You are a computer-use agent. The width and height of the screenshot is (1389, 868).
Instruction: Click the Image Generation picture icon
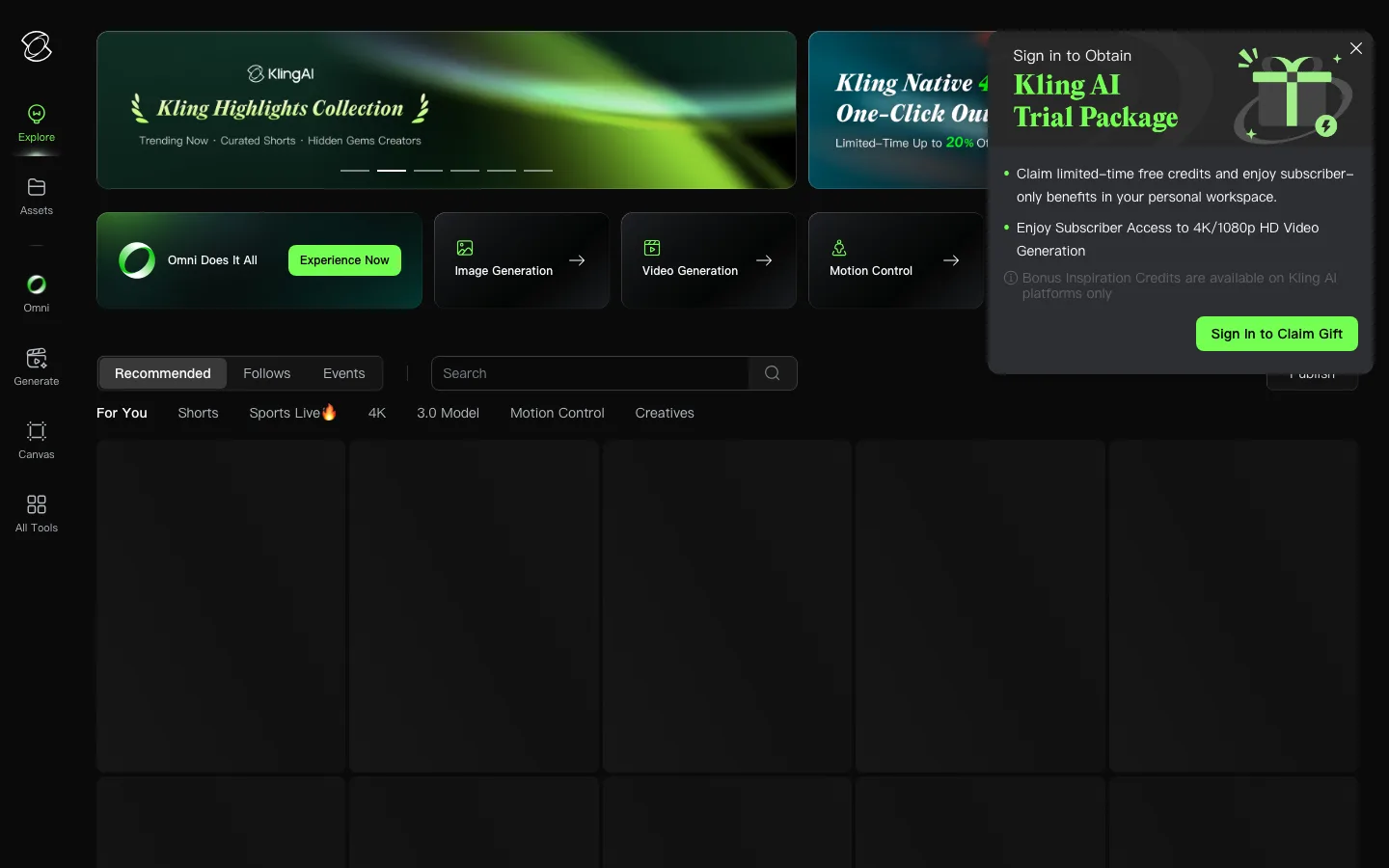click(x=465, y=248)
